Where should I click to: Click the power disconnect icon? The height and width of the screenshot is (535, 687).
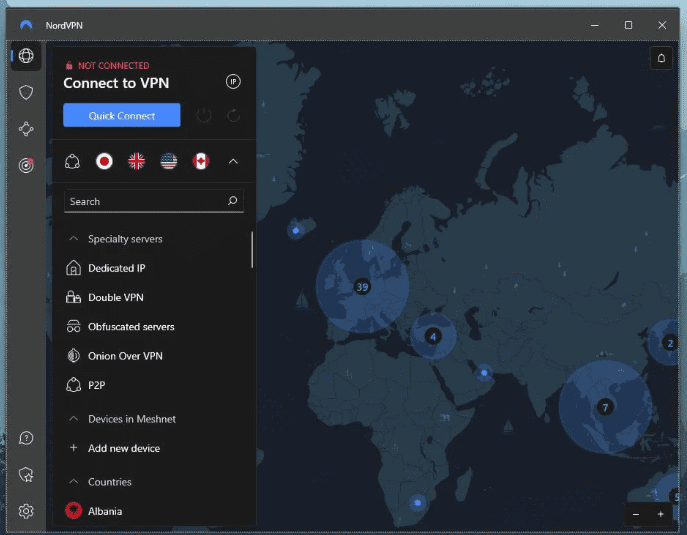pyautogui.click(x=204, y=116)
